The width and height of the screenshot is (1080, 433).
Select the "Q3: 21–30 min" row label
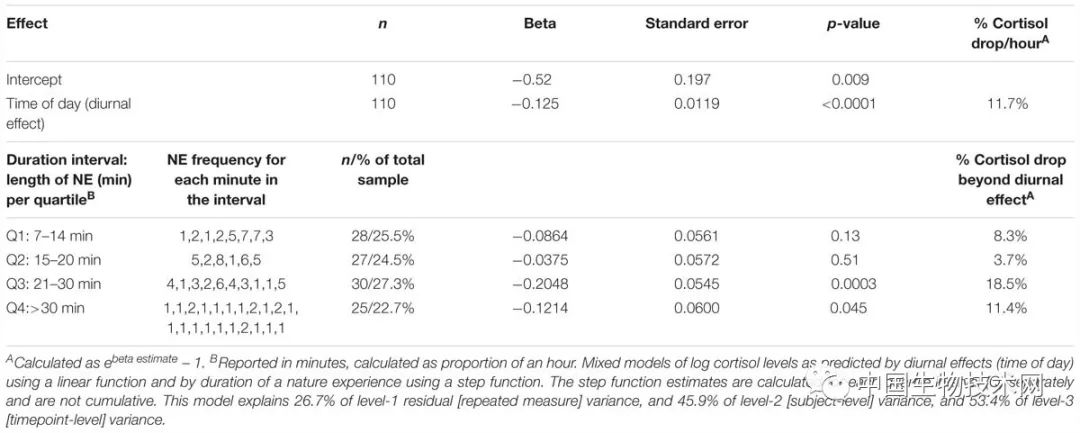tap(52, 284)
